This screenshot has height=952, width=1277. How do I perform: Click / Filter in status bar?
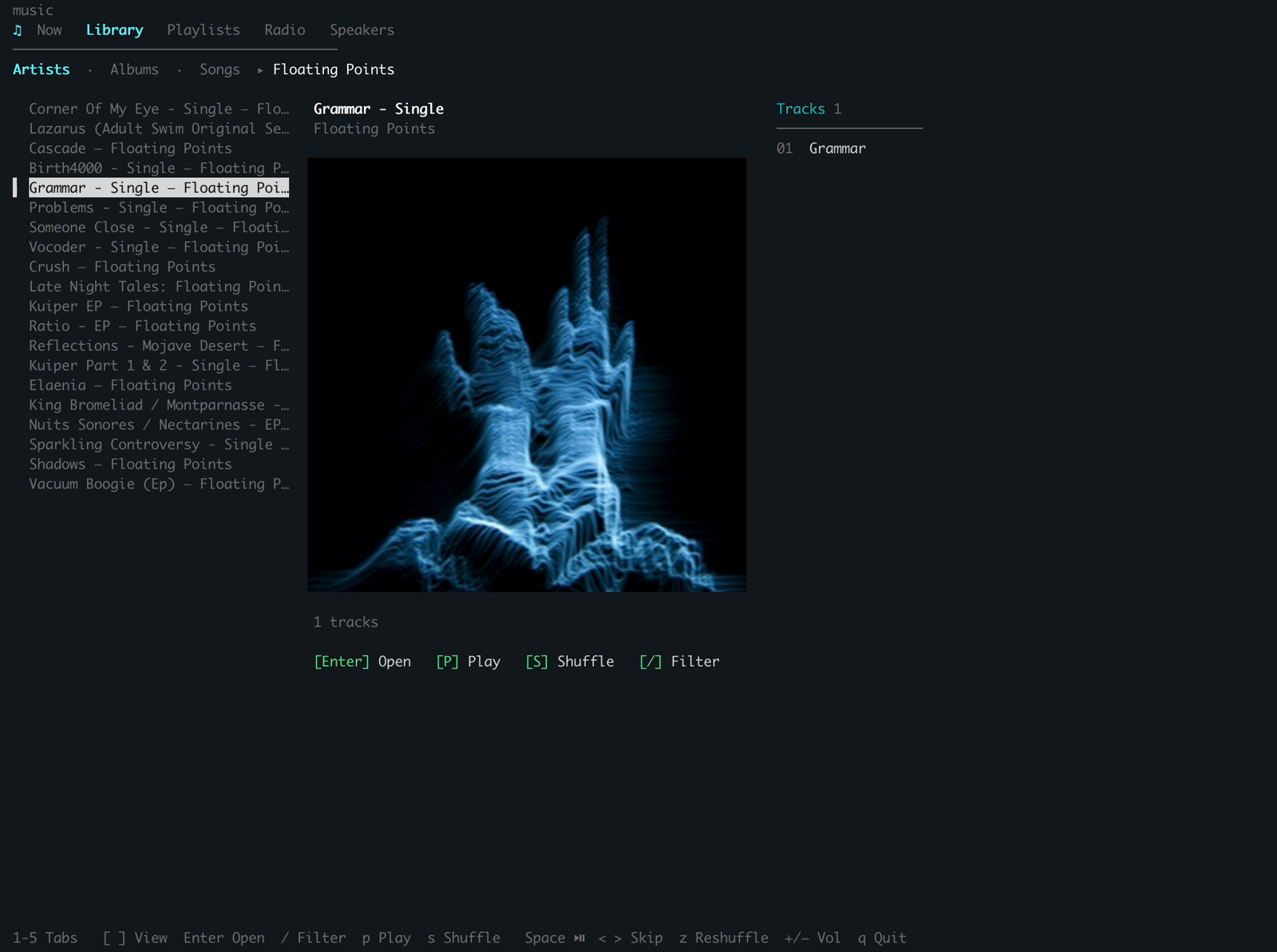[314, 938]
